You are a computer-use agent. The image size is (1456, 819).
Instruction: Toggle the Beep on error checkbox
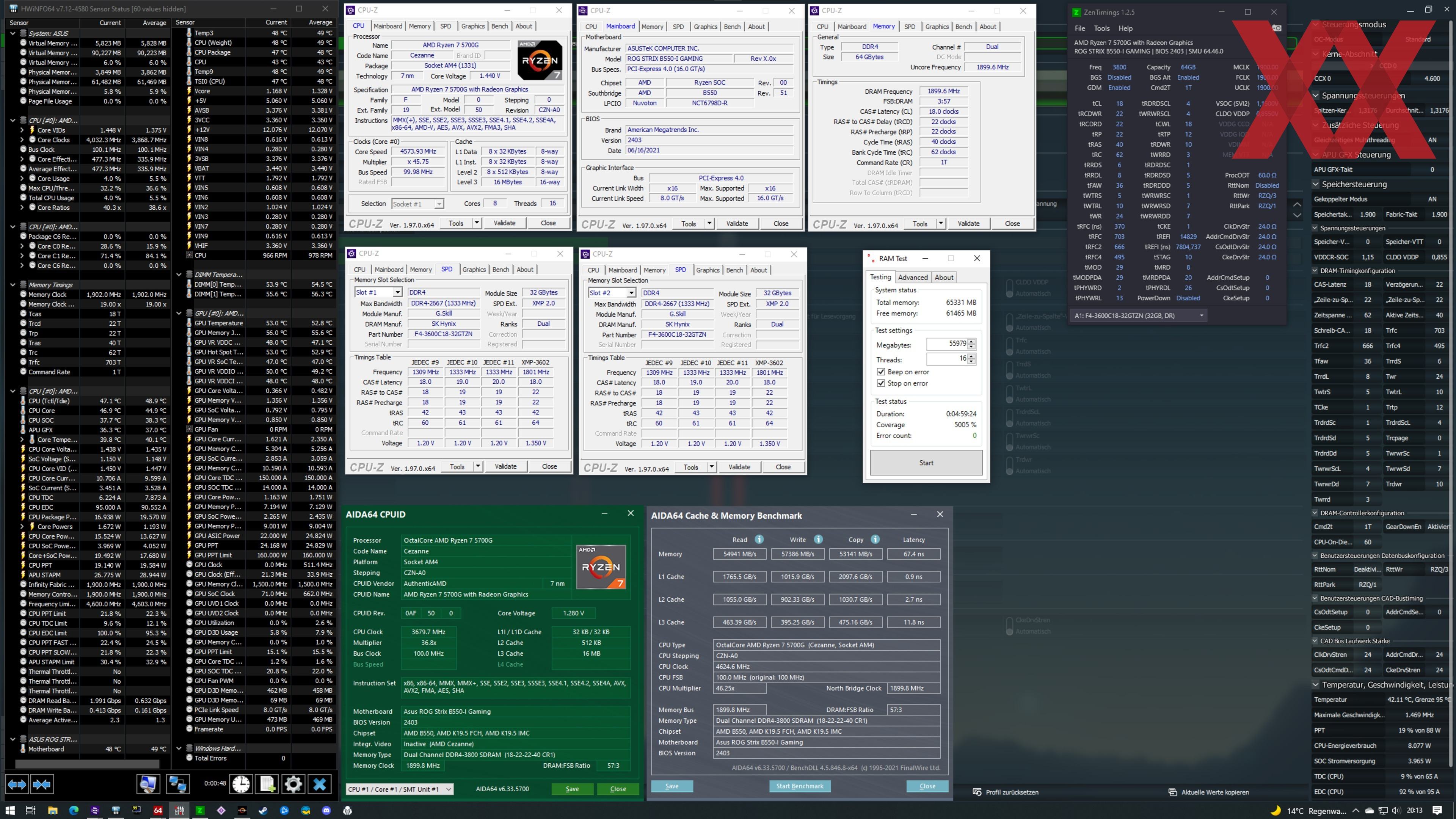(880, 372)
